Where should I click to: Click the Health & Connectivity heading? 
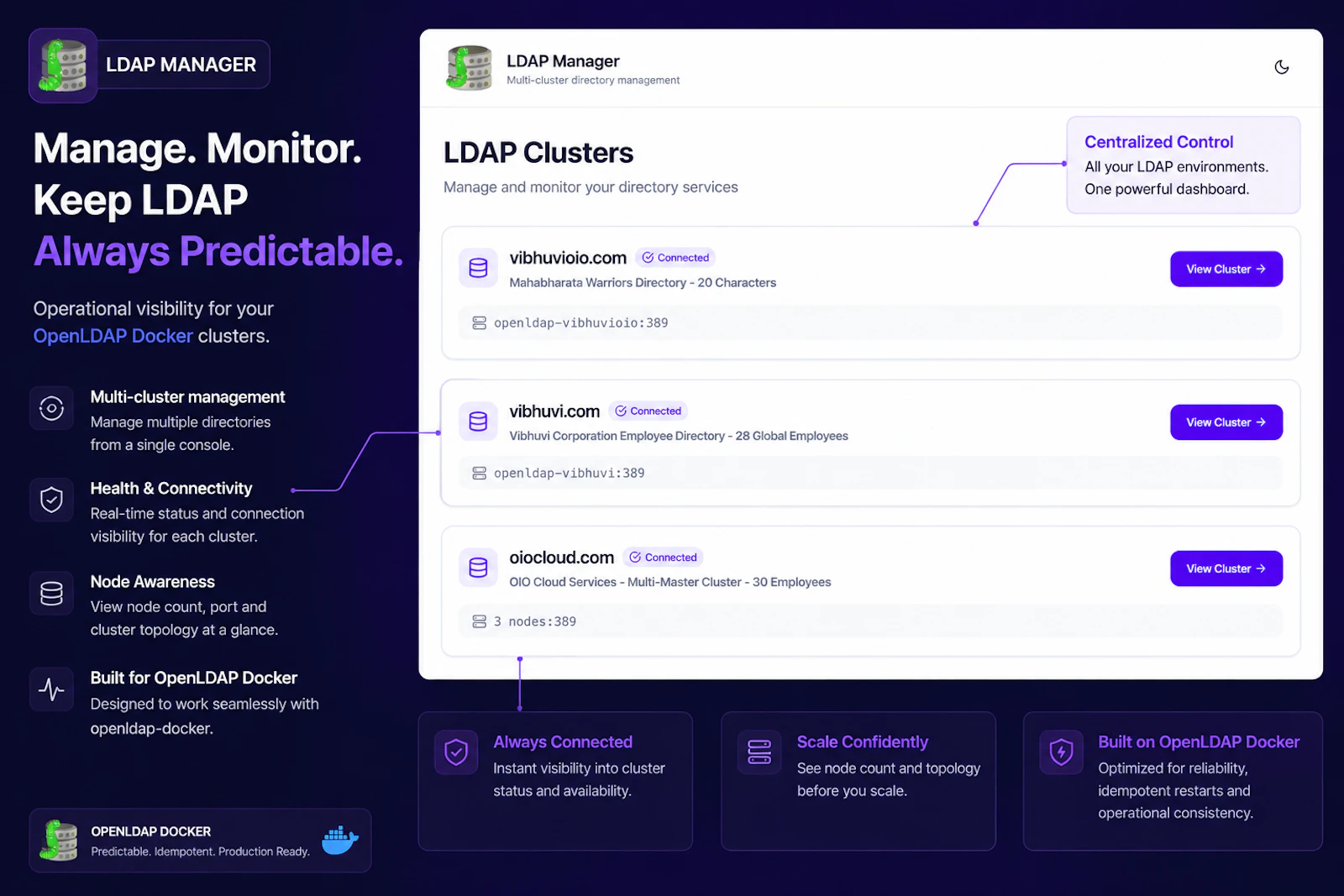[x=171, y=489]
